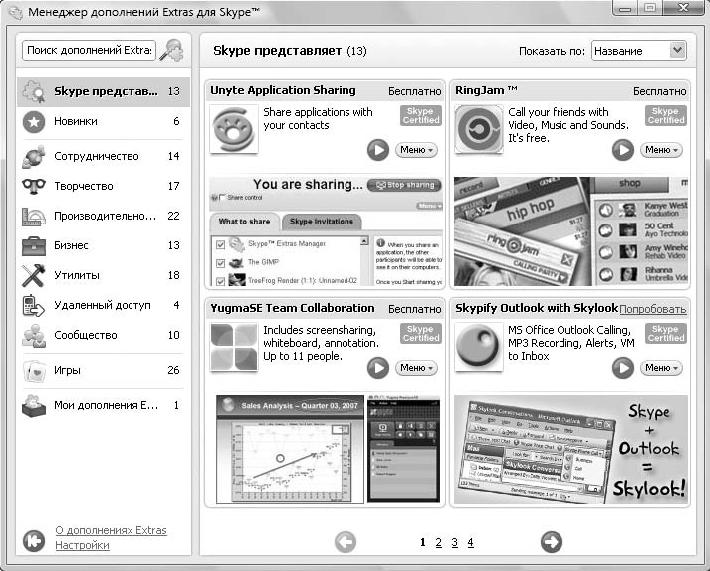The image size is (710, 571).
Task: Click the Skype + Outlook preview image
Action: pos(571,449)
